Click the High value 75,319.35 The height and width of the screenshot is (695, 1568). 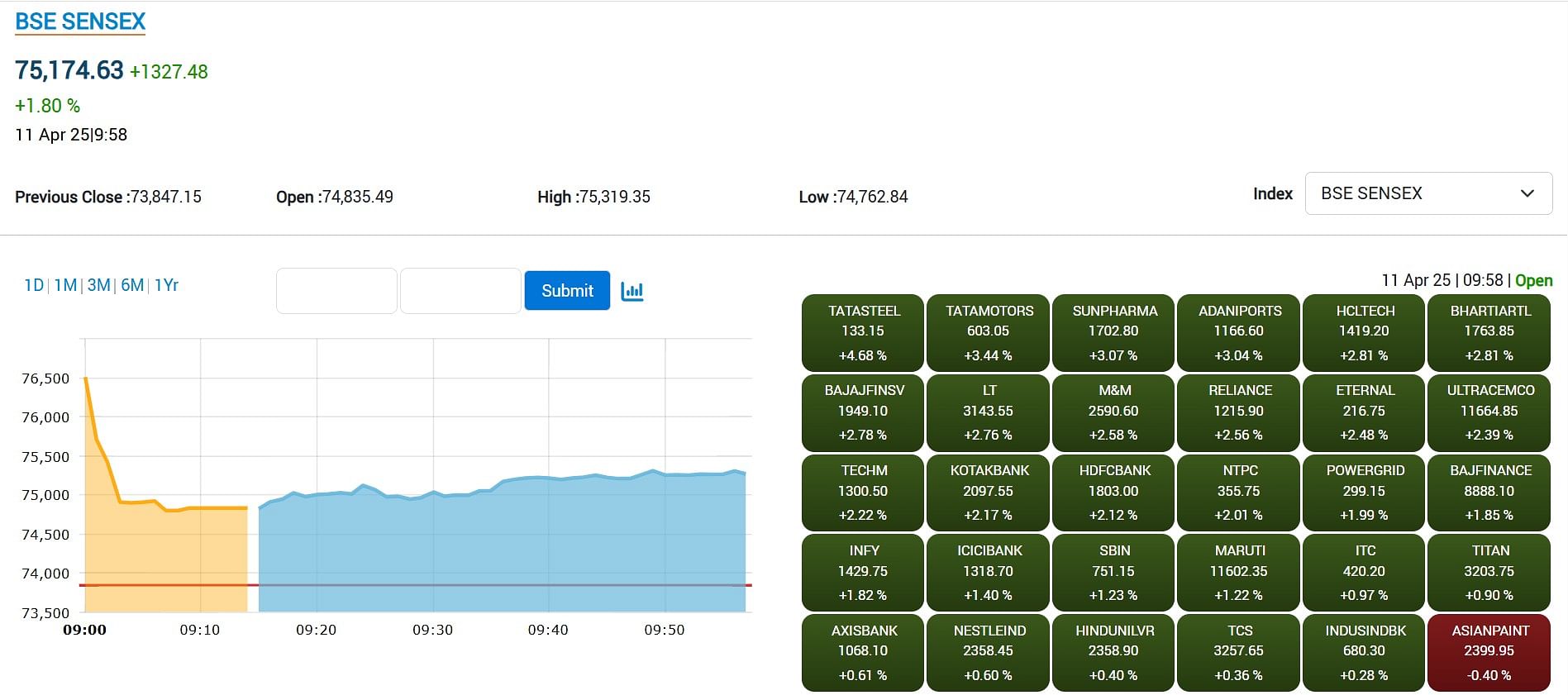pyautogui.click(x=615, y=197)
